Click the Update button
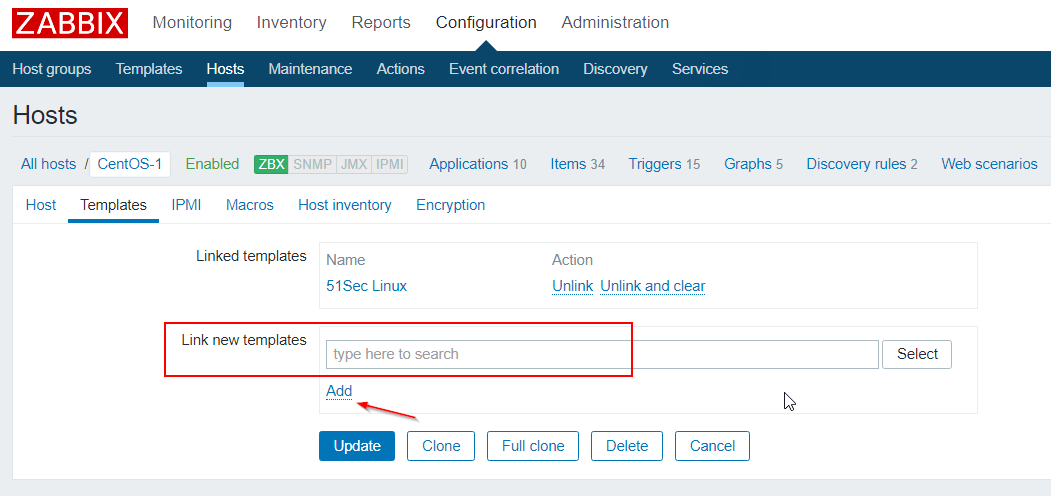This screenshot has width=1051, height=496. point(357,446)
